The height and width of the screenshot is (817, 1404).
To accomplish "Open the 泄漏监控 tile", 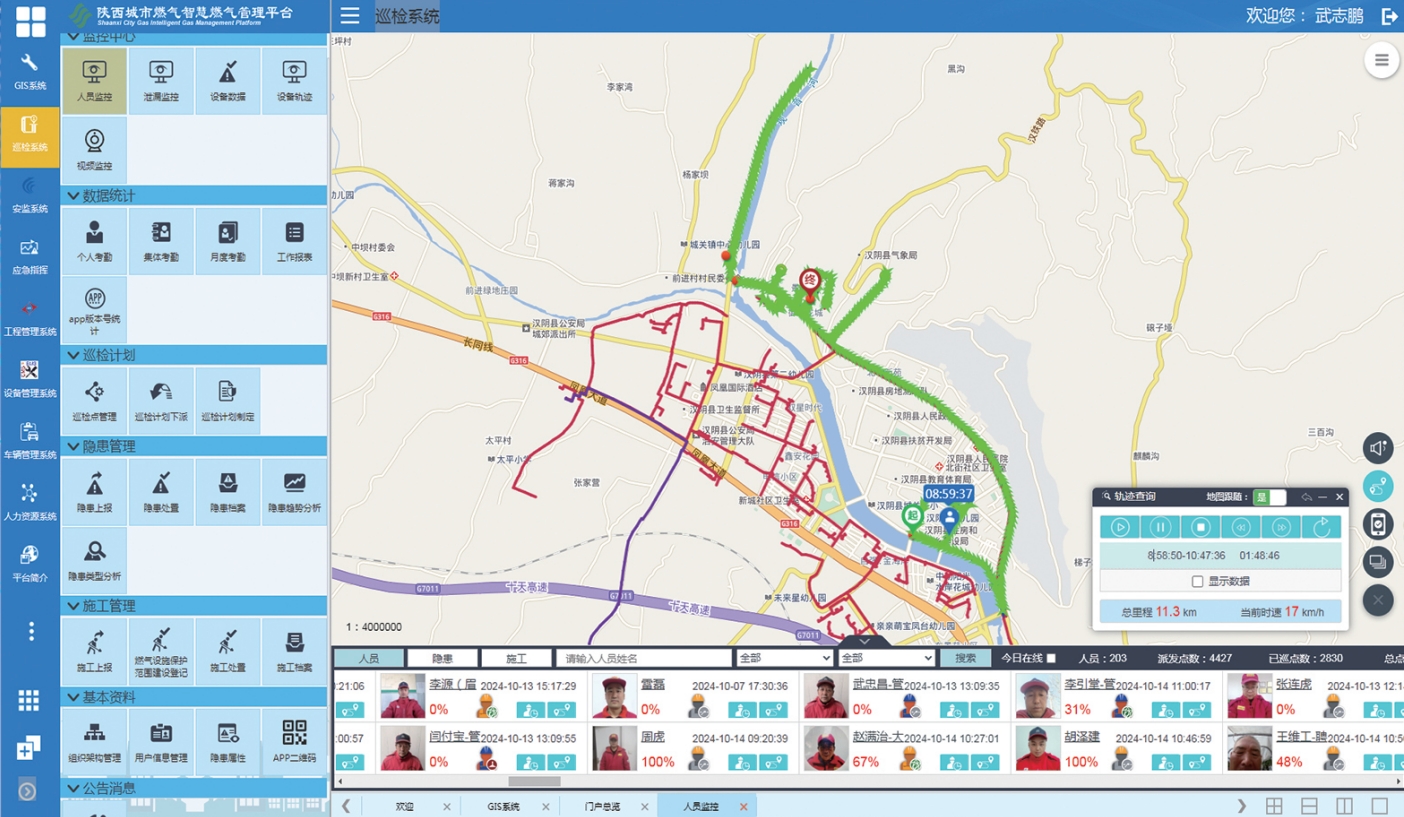I will [x=161, y=81].
